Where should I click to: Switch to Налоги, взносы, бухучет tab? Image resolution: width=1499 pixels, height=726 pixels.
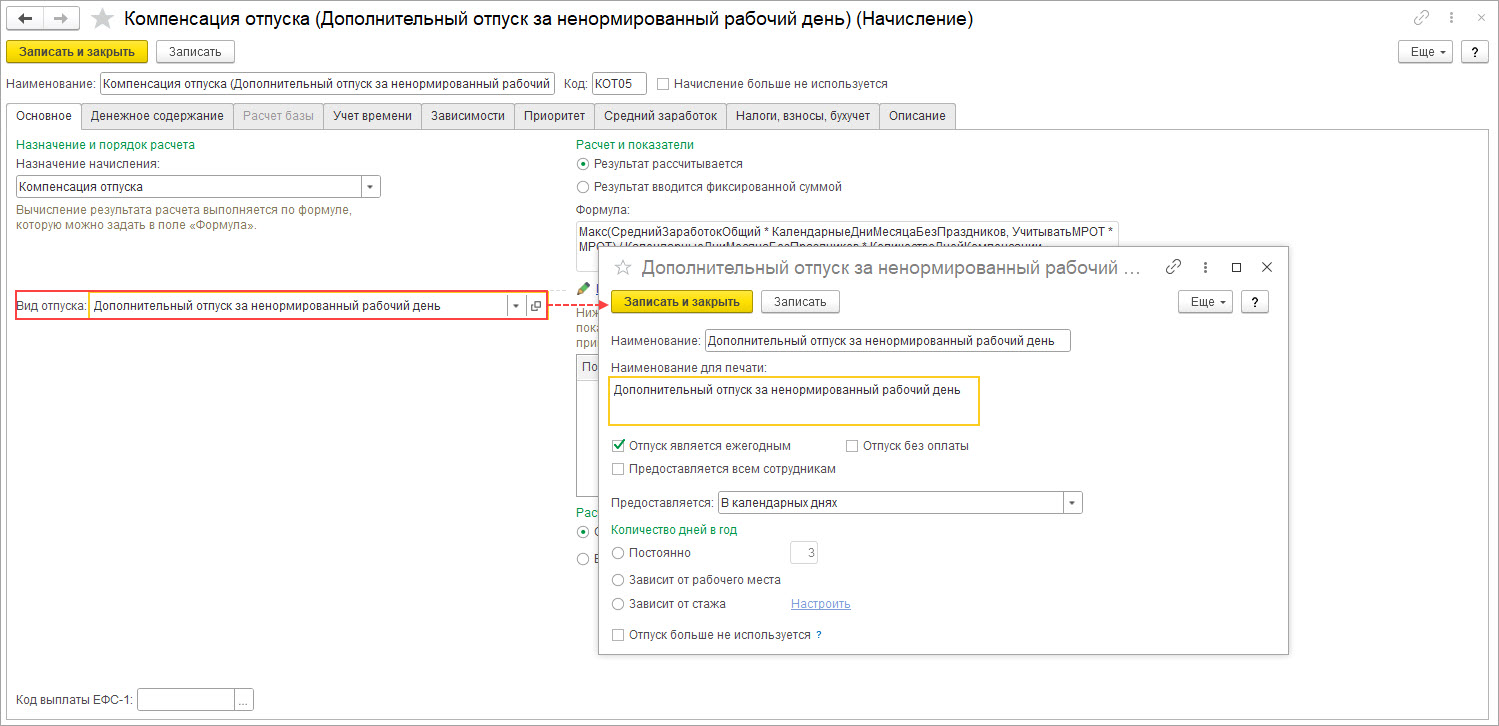click(803, 116)
